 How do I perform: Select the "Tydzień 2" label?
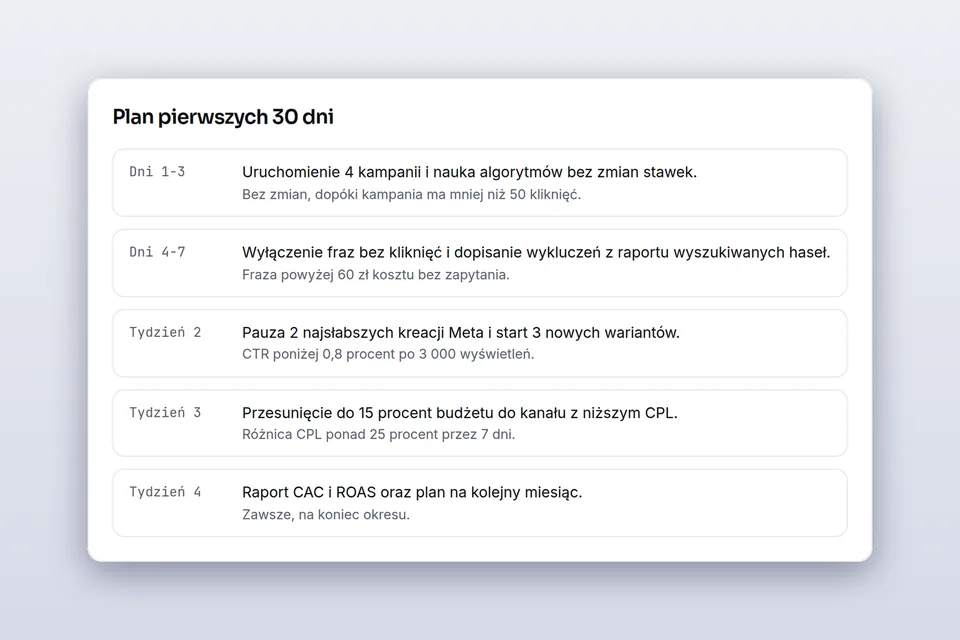pyautogui.click(x=165, y=332)
